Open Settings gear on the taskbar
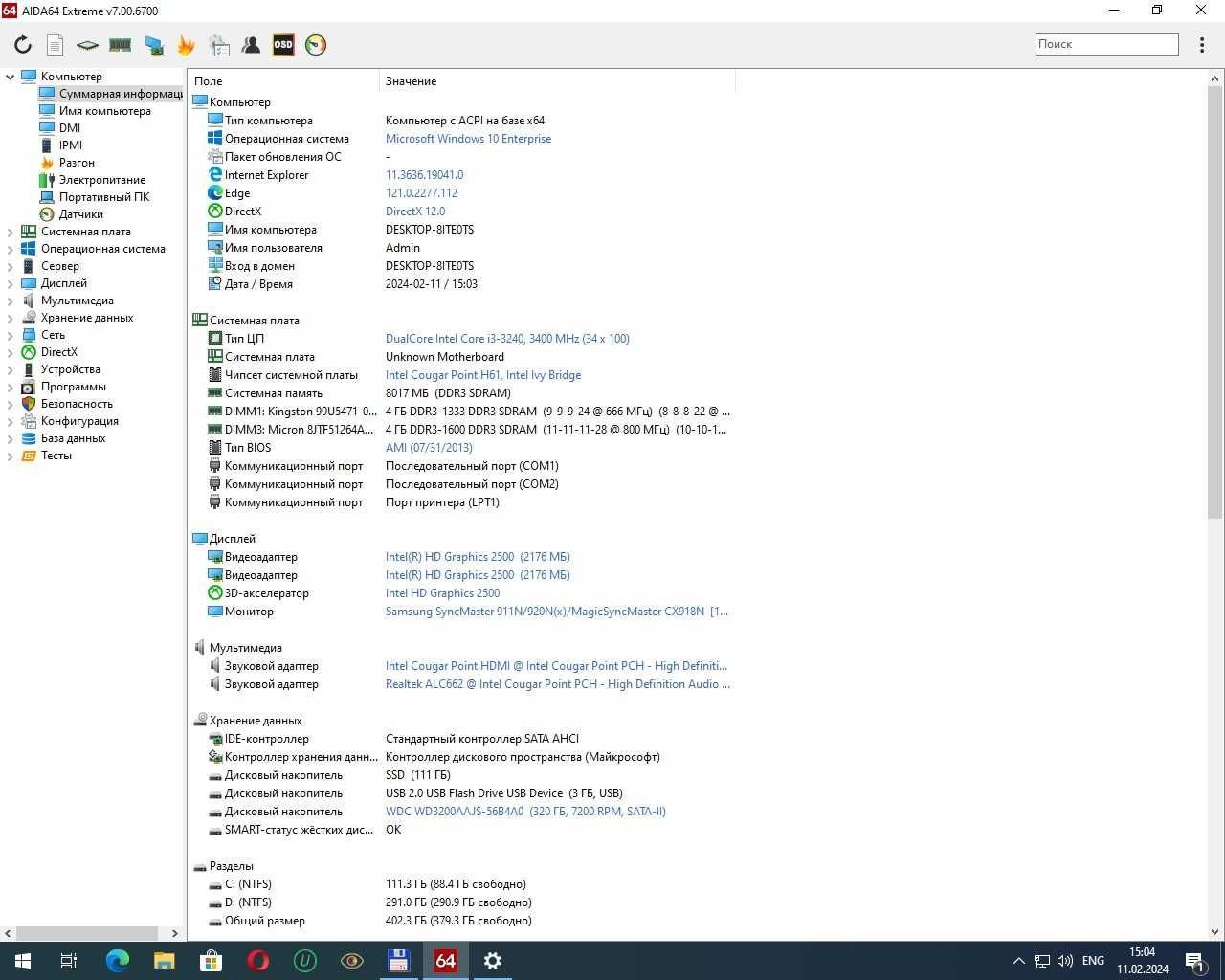Viewport: 1225px width, 980px height. [x=492, y=961]
